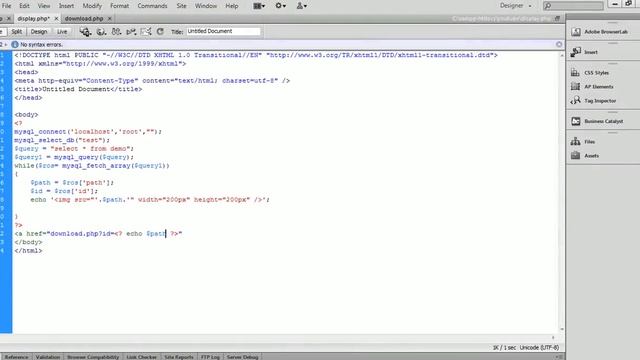Open the Designer workspace switcher
640x360 pixels.
tap(516, 6)
